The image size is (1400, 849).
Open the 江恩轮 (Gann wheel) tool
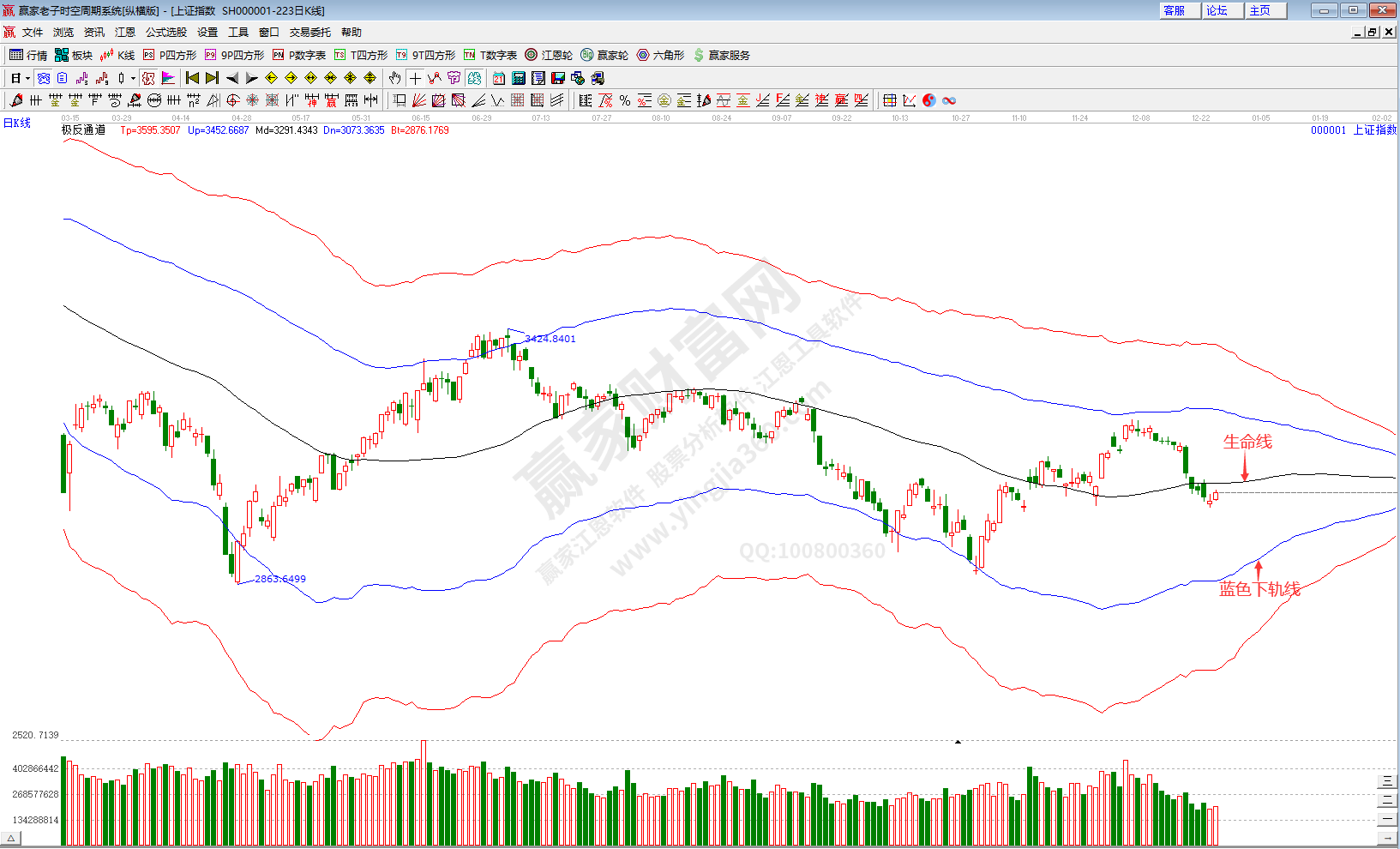pos(549,55)
